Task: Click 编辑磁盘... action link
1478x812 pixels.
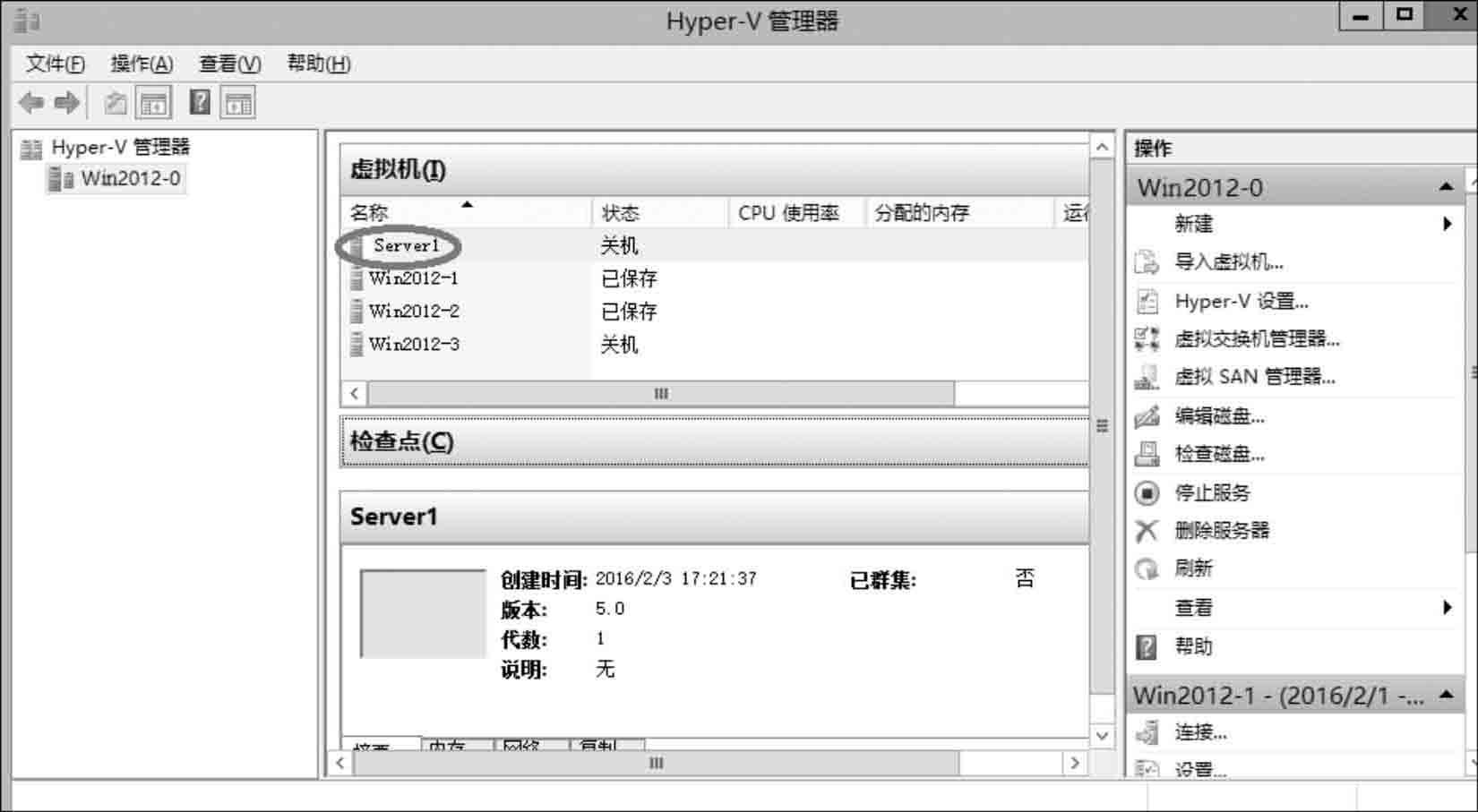Action: click(1219, 416)
